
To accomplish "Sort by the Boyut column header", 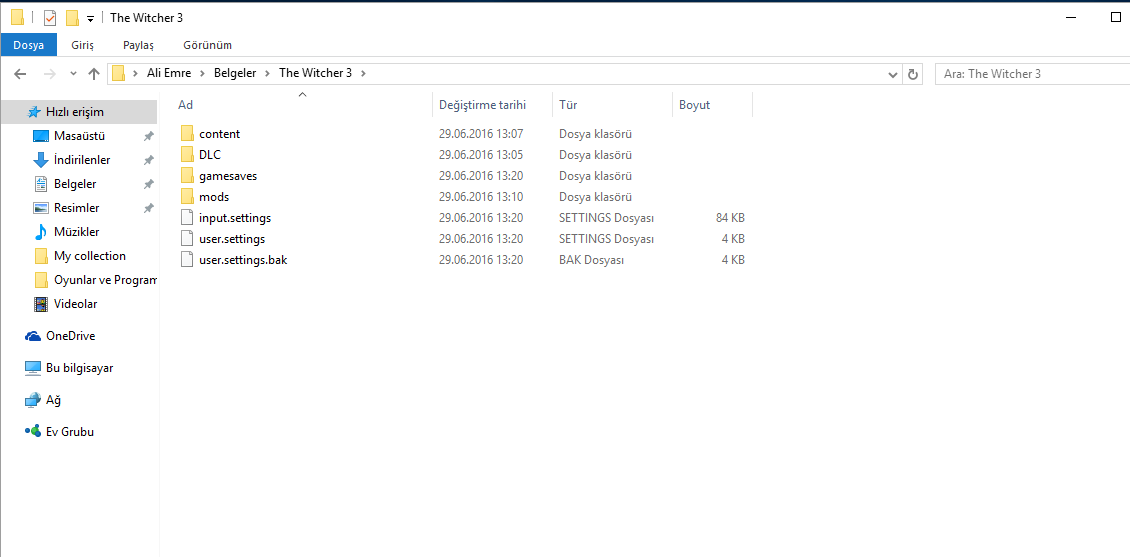I will pyautogui.click(x=713, y=104).
